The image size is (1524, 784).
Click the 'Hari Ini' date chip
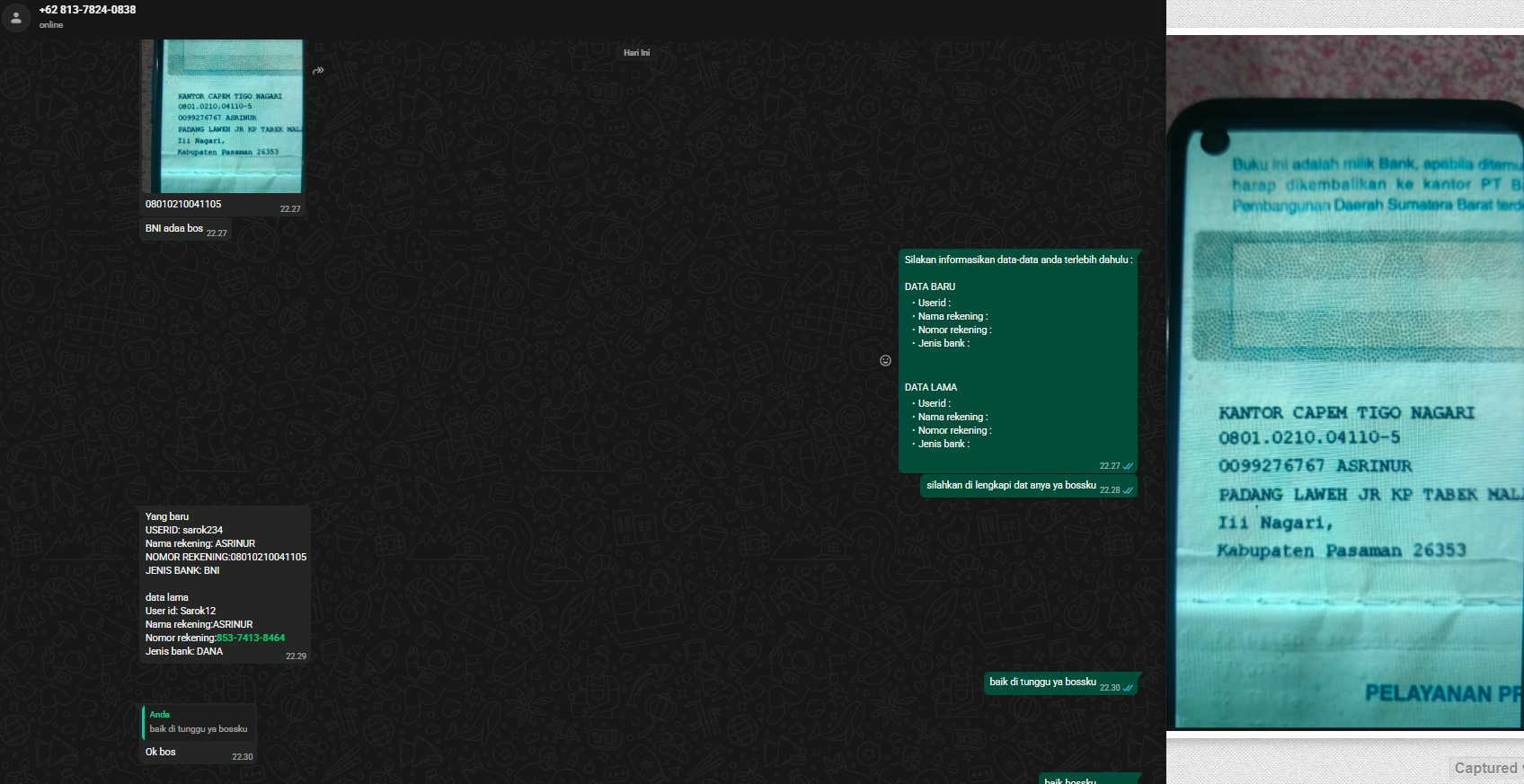(x=636, y=53)
